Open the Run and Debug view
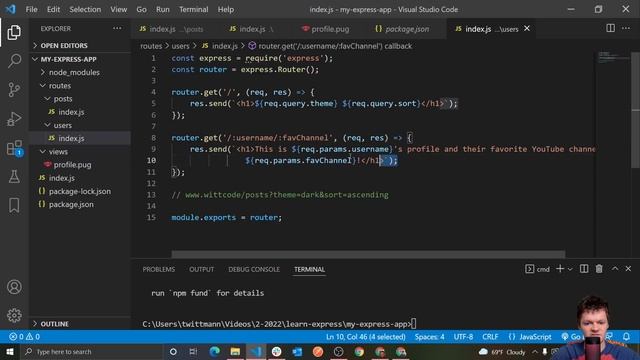The width and height of the screenshot is (640, 360). click(x=14, y=119)
